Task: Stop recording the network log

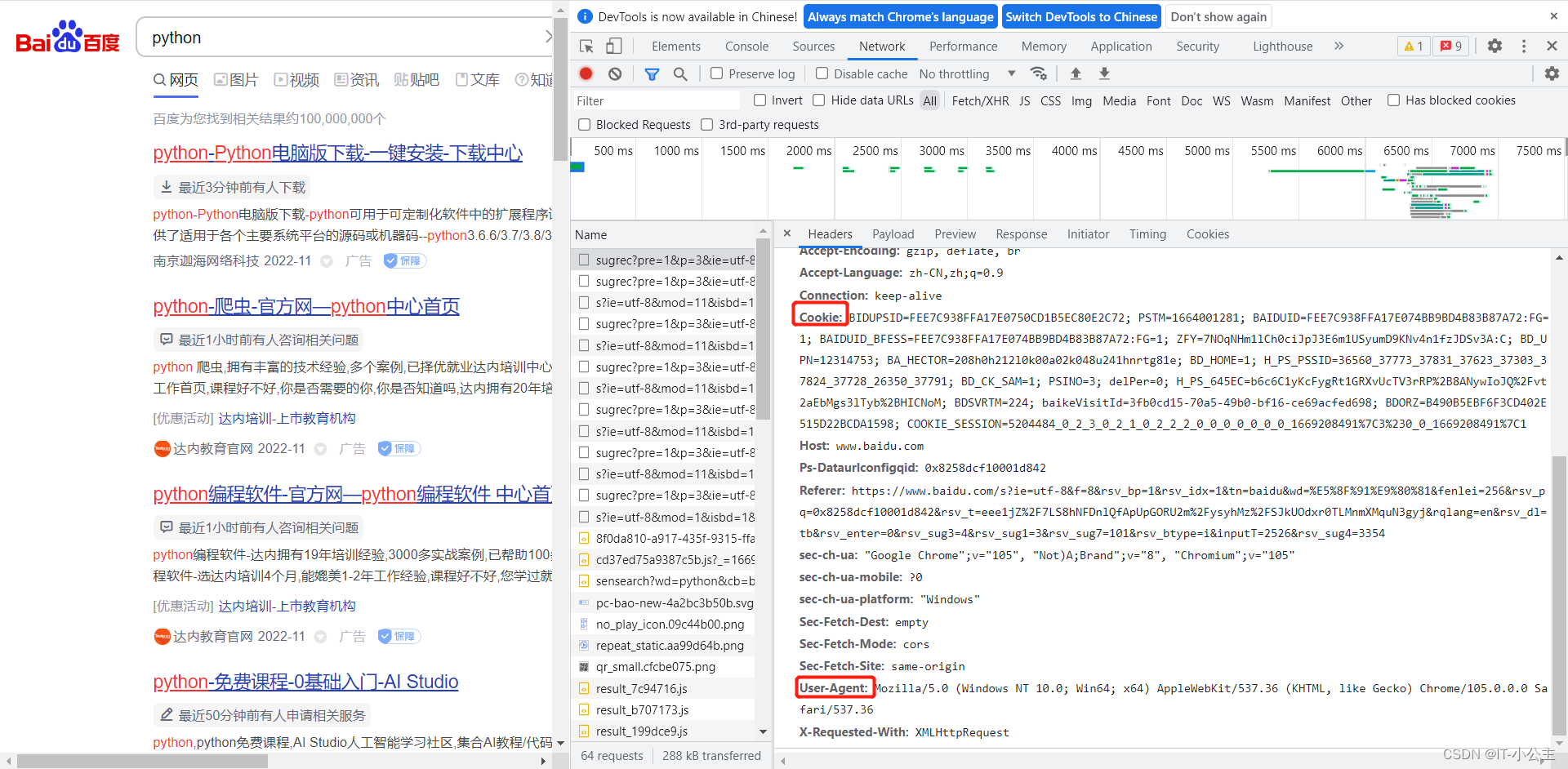Action: point(586,73)
